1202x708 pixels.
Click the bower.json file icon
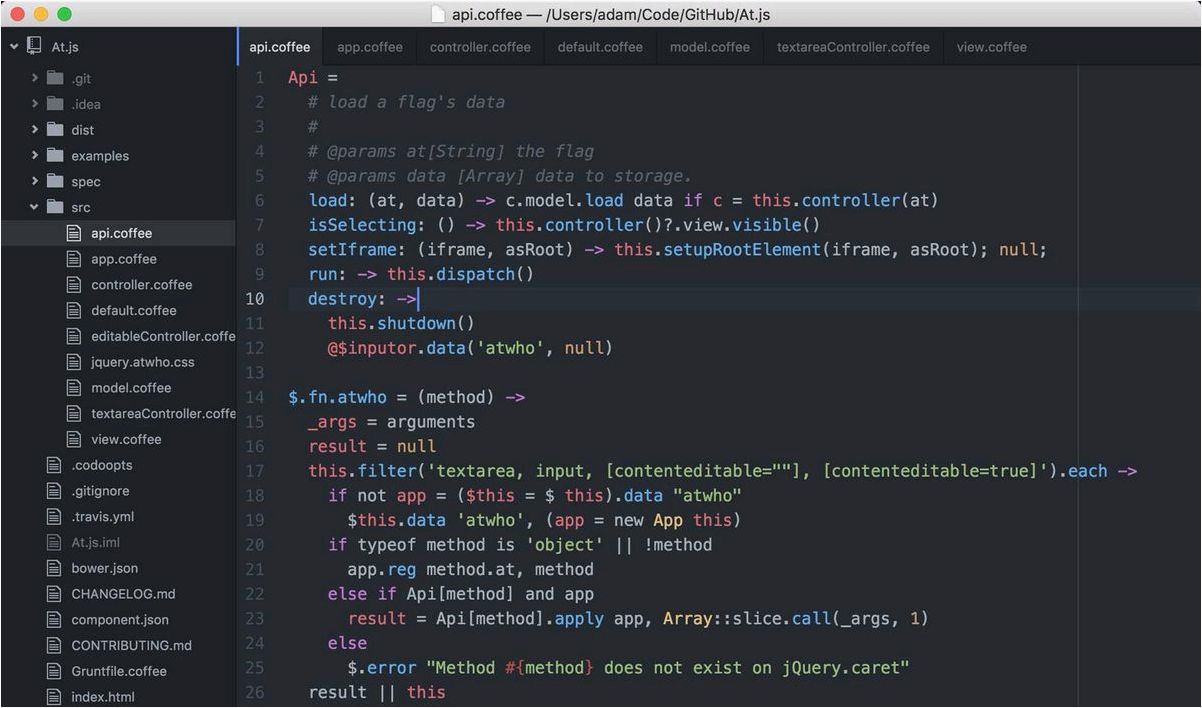click(x=54, y=568)
